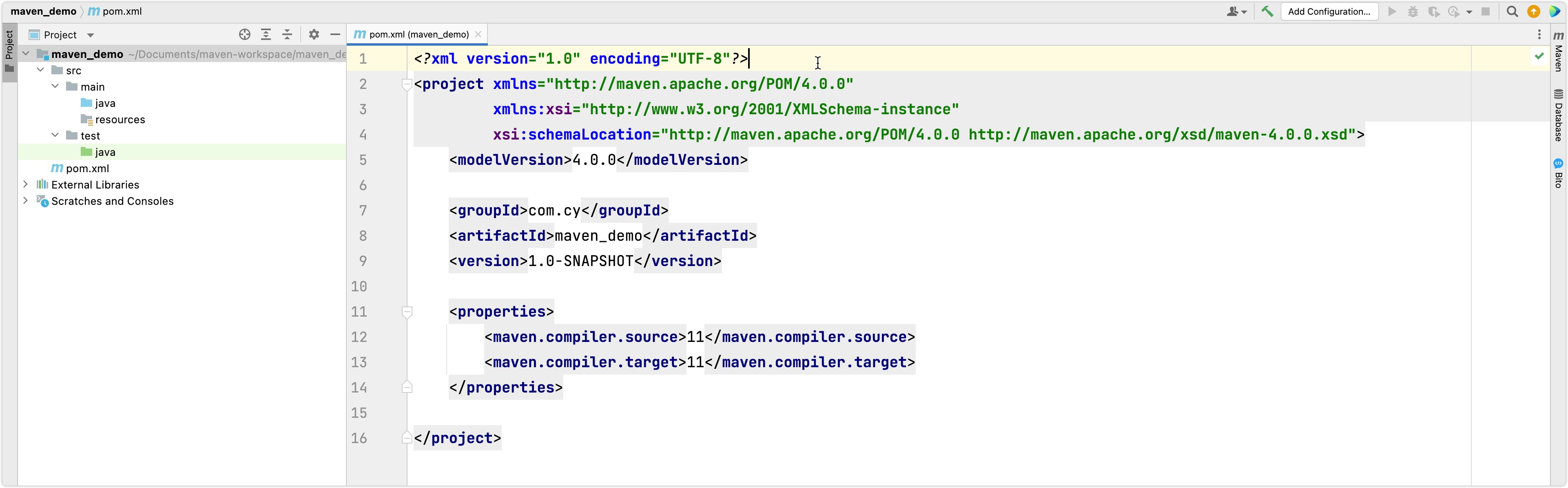Click the groupId value com.cy
Image resolution: width=1568 pixels, height=488 pixels.
(x=554, y=211)
